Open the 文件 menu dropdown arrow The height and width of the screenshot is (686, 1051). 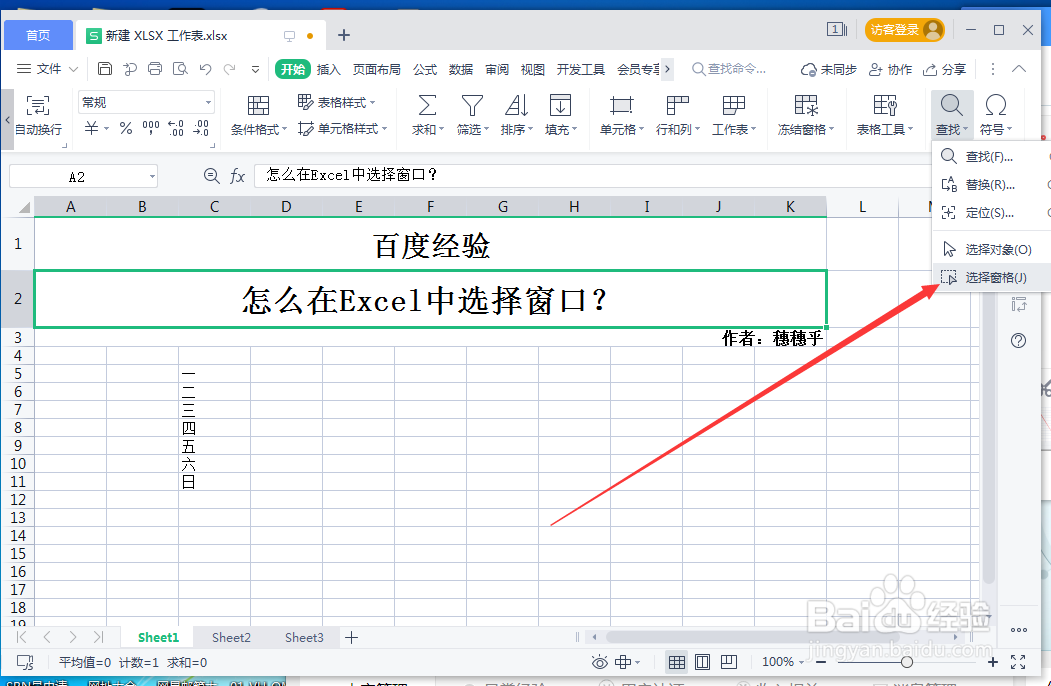pos(74,69)
